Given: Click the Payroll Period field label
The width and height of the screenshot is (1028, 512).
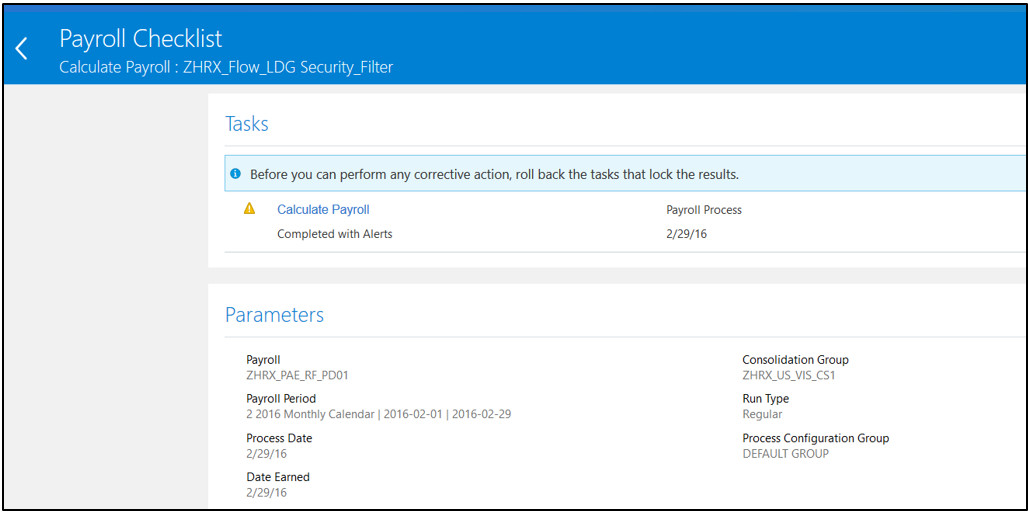Looking at the screenshot, I should click(x=281, y=399).
